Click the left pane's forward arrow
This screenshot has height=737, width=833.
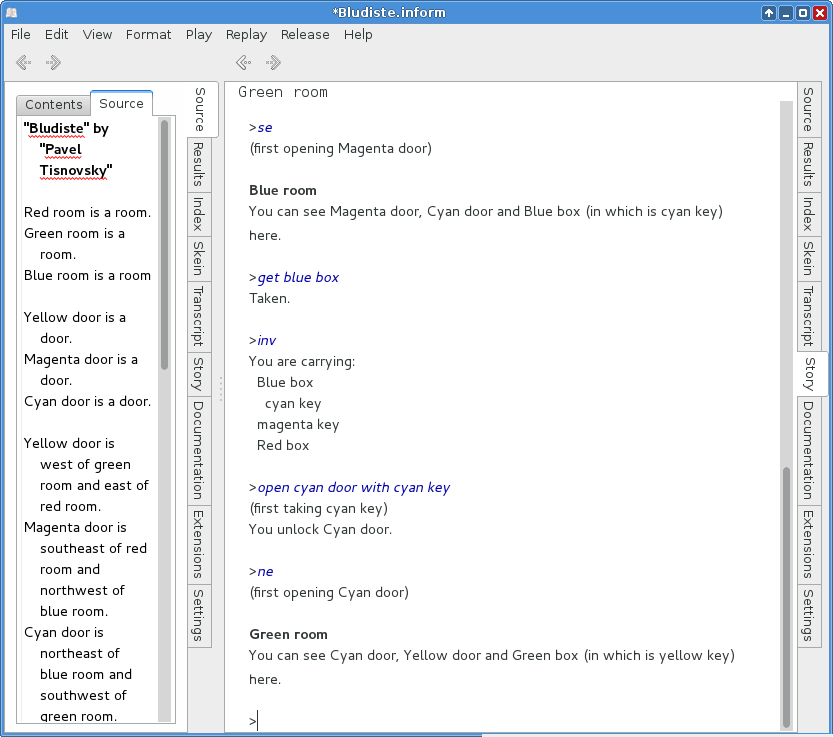coord(54,63)
